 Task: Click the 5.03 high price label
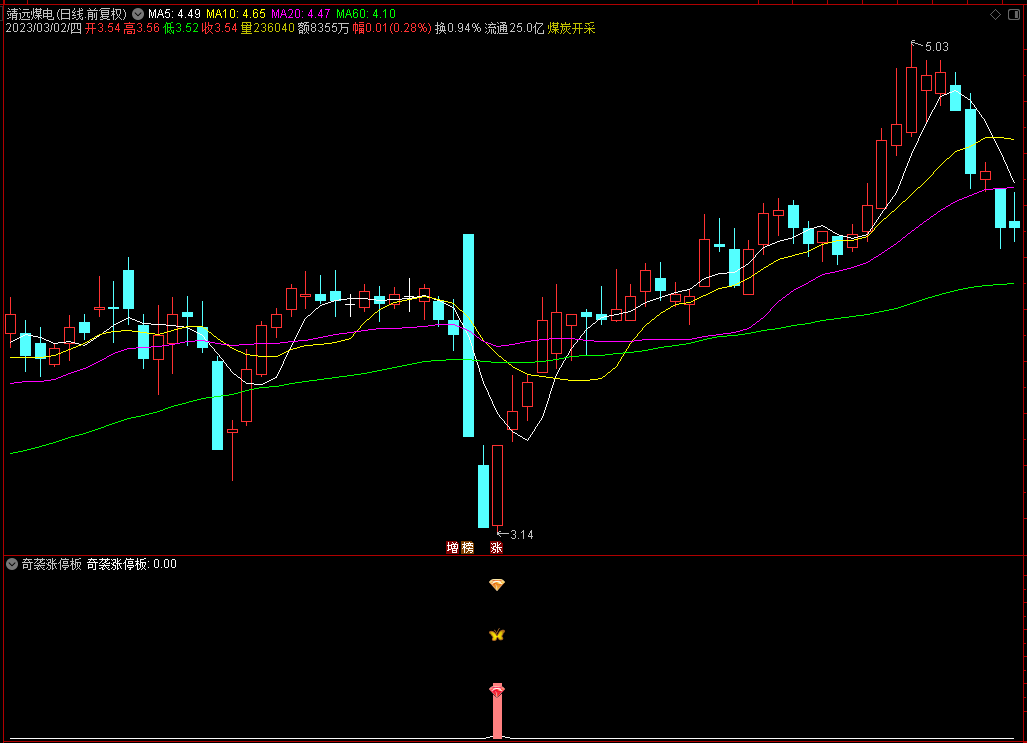pos(936,47)
